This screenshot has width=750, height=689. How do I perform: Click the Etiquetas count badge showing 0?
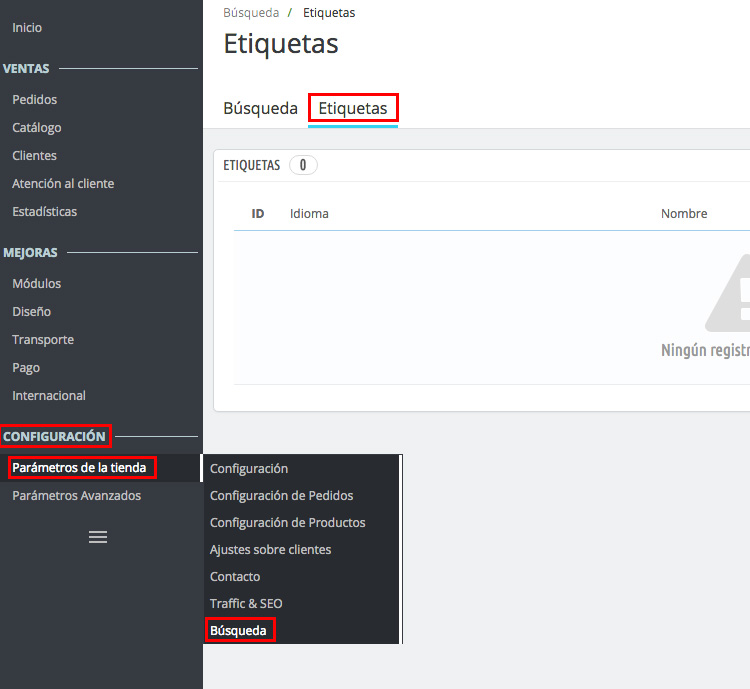pos(303,165)
